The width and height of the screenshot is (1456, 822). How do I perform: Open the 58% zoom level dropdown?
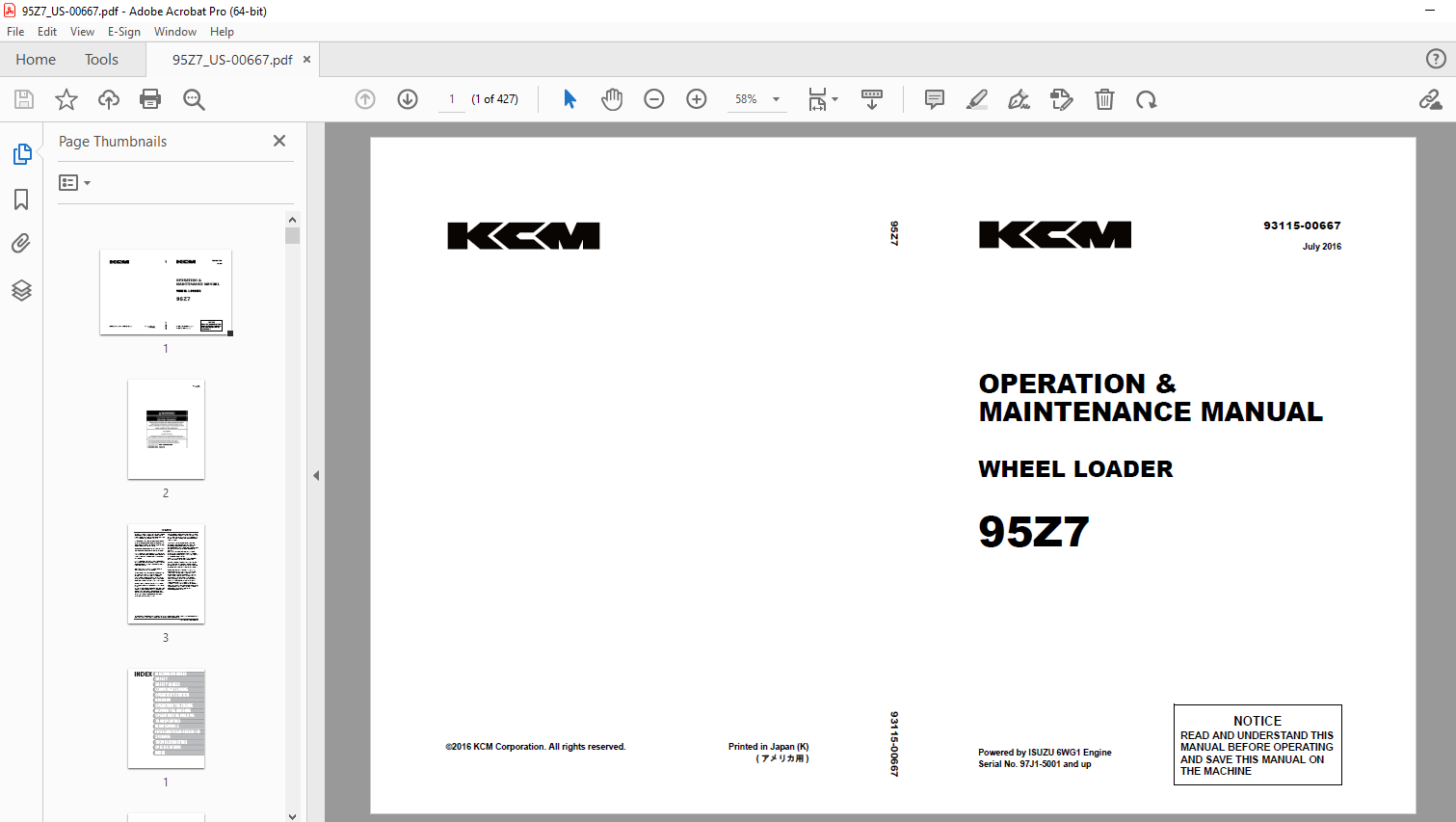point(757,99)
